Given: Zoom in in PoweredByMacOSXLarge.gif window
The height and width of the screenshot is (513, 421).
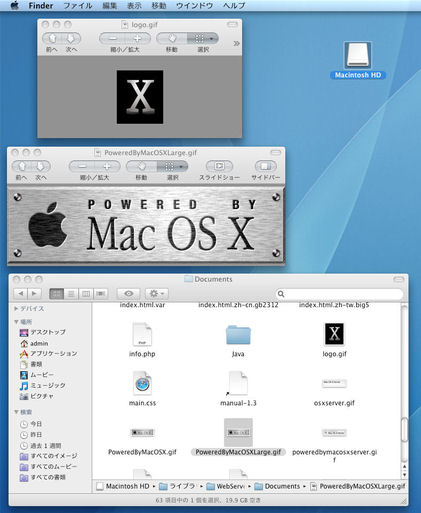Looking at the screenshot, I should click(x=107, y=166).
